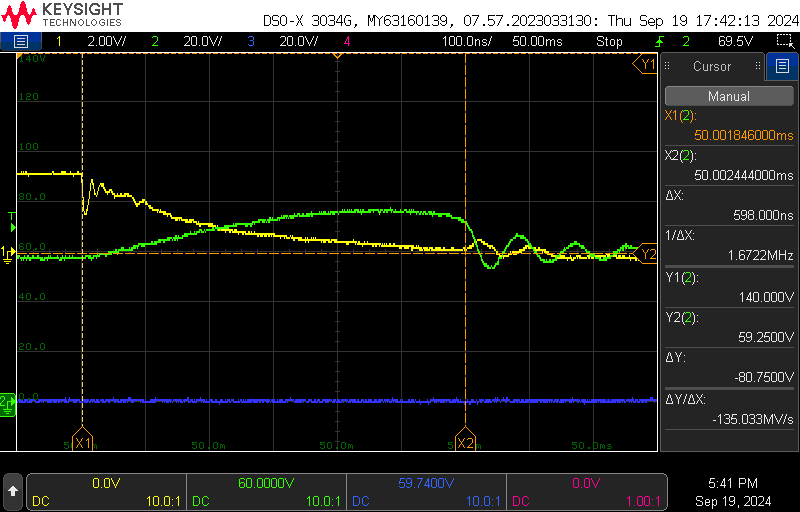800x512 pixels.
Task: Select the Y2 cursor value 59.2500V
Action: (766, 337)
